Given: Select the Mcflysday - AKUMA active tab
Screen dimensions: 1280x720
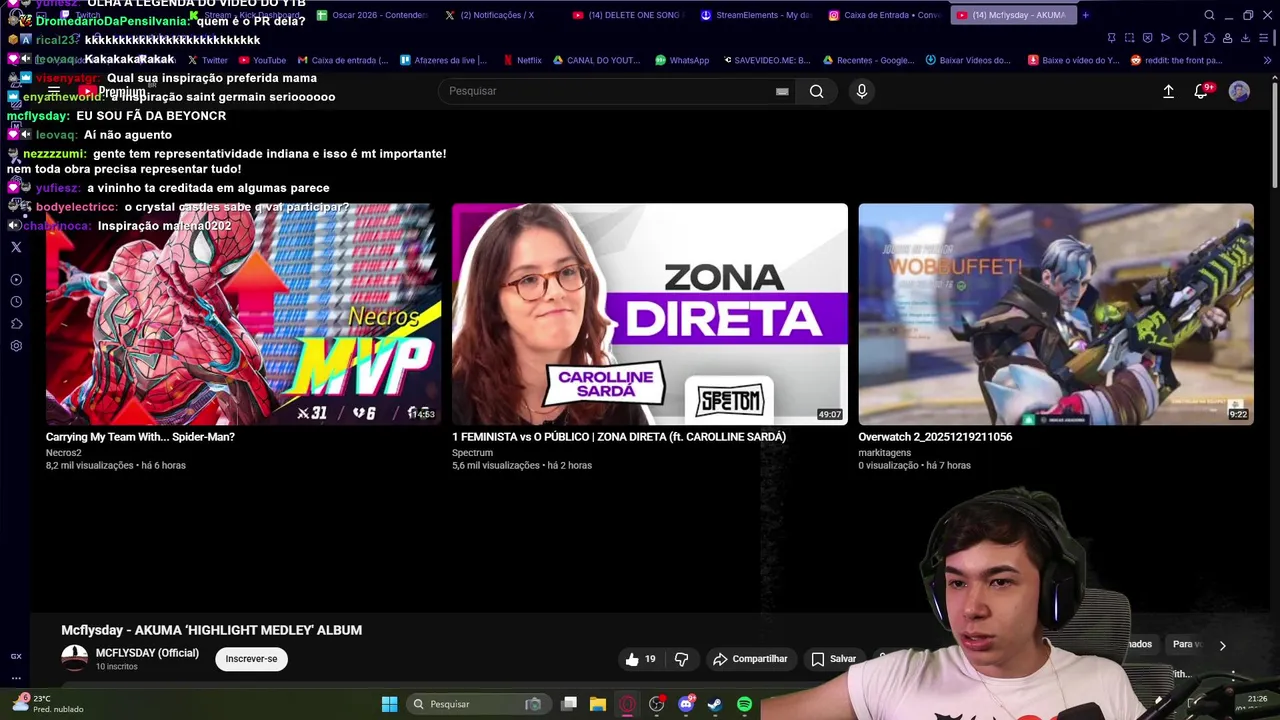Looking at the screenshot, I should tap(1013, 15).
